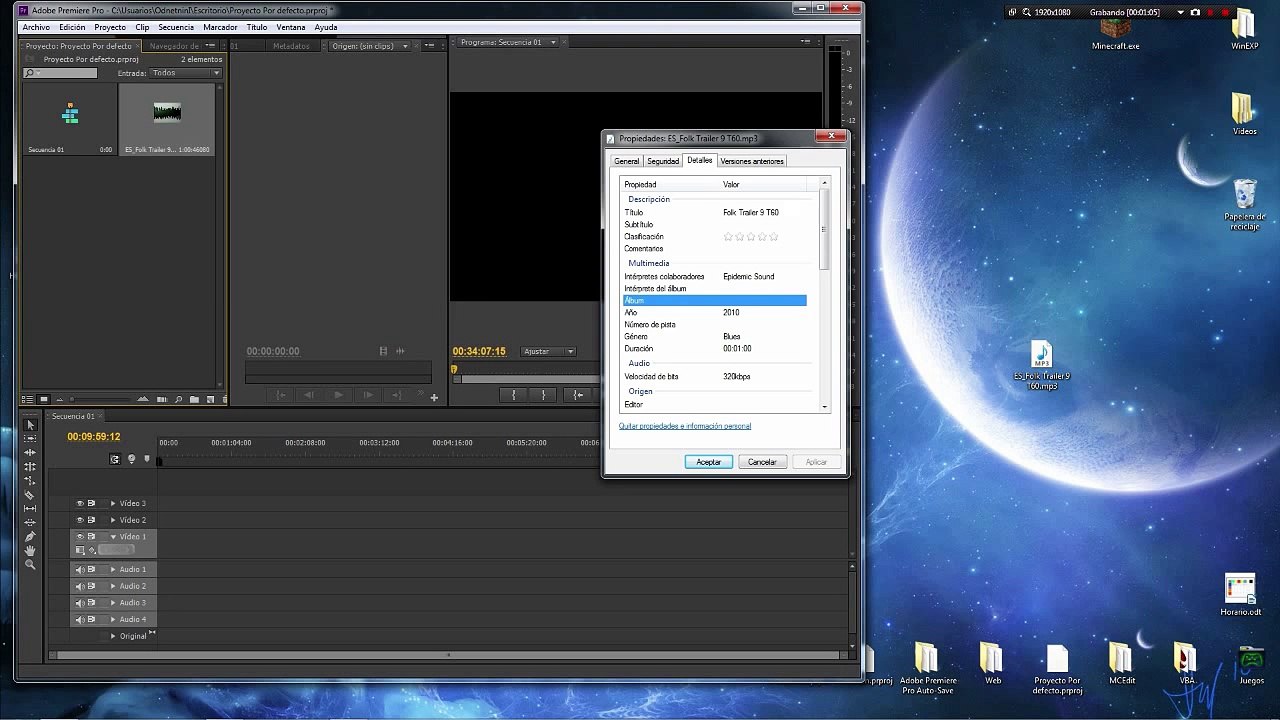Click Mark Out button in Program monitor
The image size is (1280, 720).
tap(543, 395)
